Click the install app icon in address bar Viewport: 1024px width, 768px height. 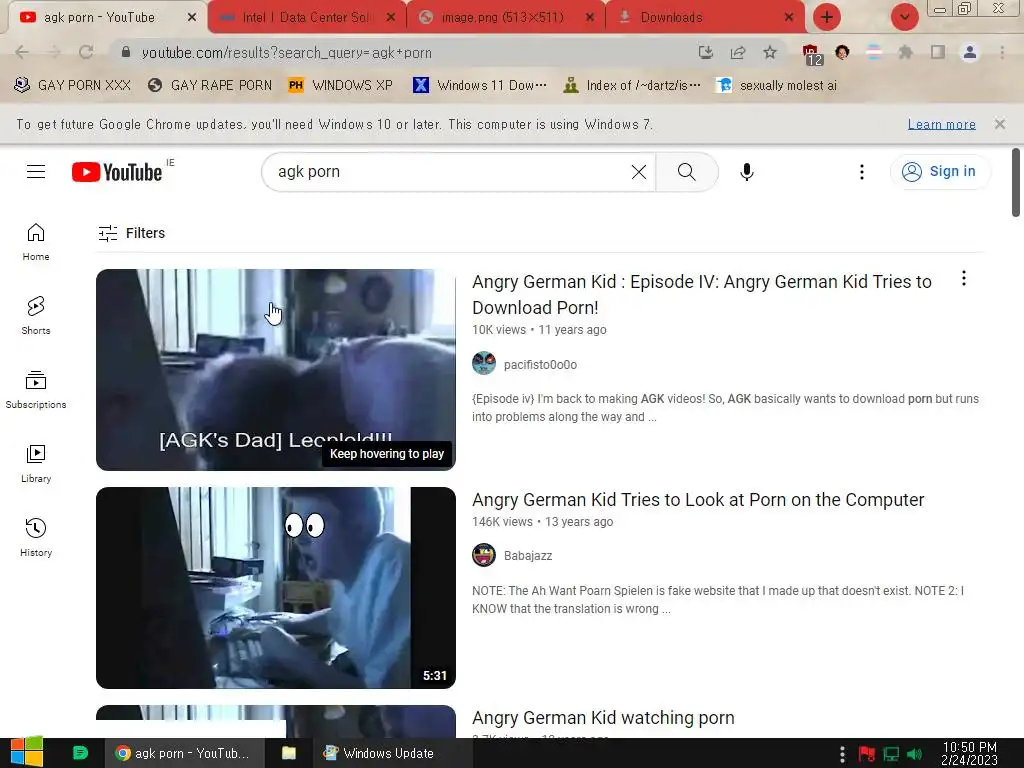click(705, 52)
